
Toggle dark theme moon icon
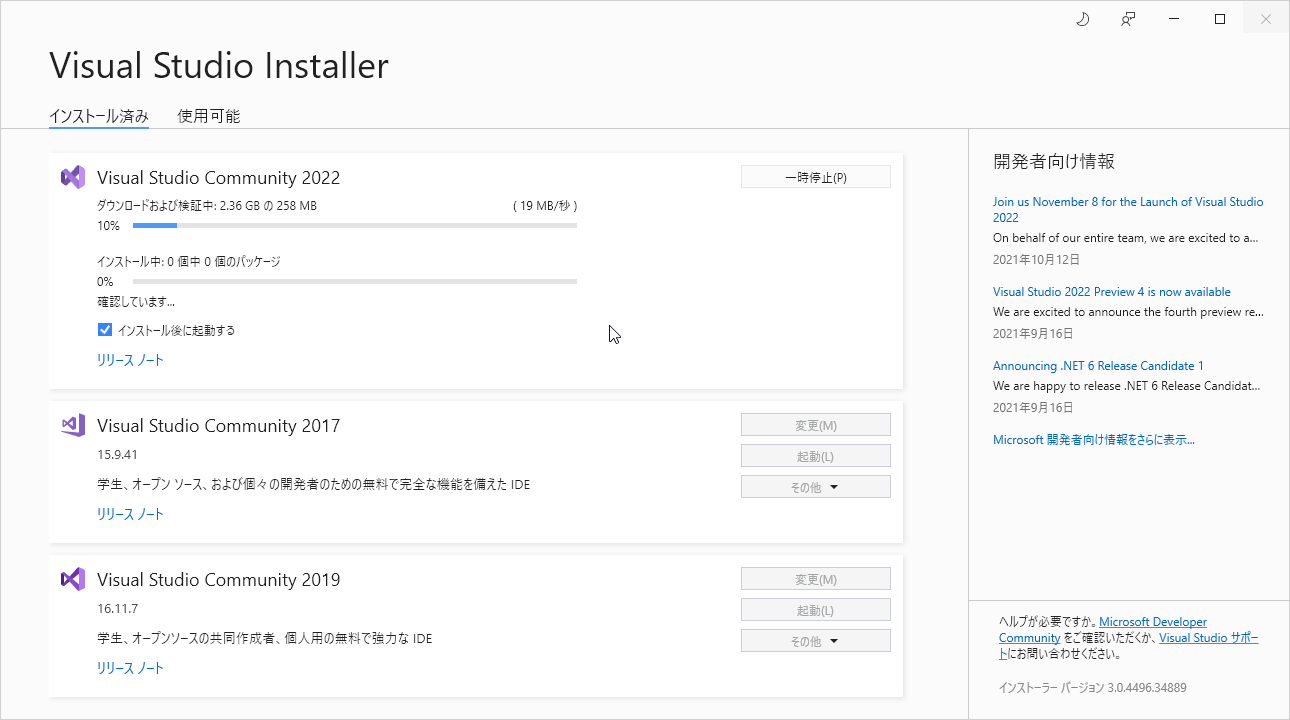pyautogui.click(x=1082, y=19)
